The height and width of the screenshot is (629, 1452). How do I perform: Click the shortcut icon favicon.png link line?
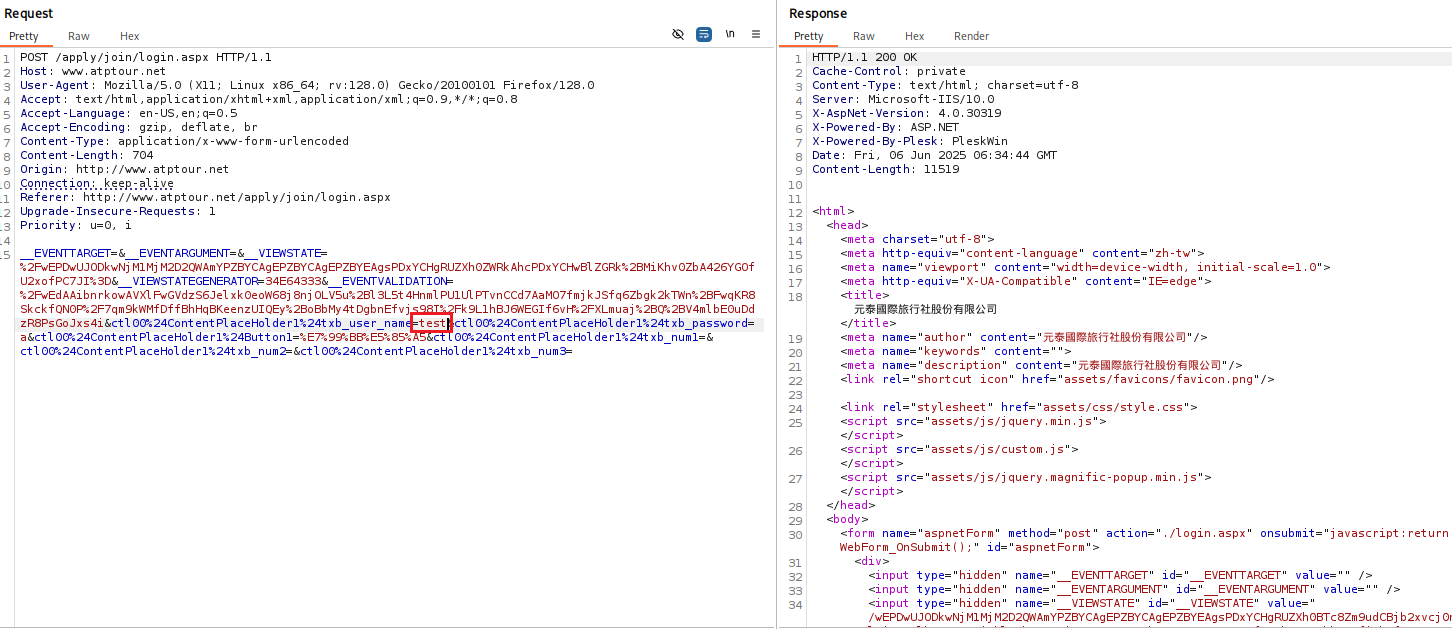click(1057, 379)
